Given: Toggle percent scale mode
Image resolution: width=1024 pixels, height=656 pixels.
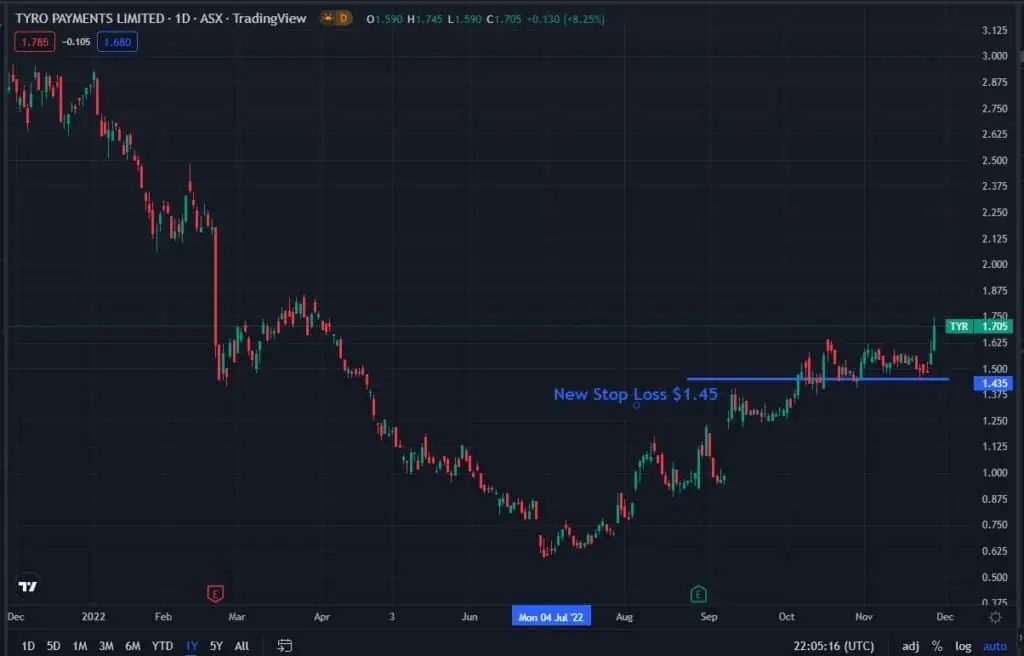Looking at the screenshot, I should pos(937,646).
